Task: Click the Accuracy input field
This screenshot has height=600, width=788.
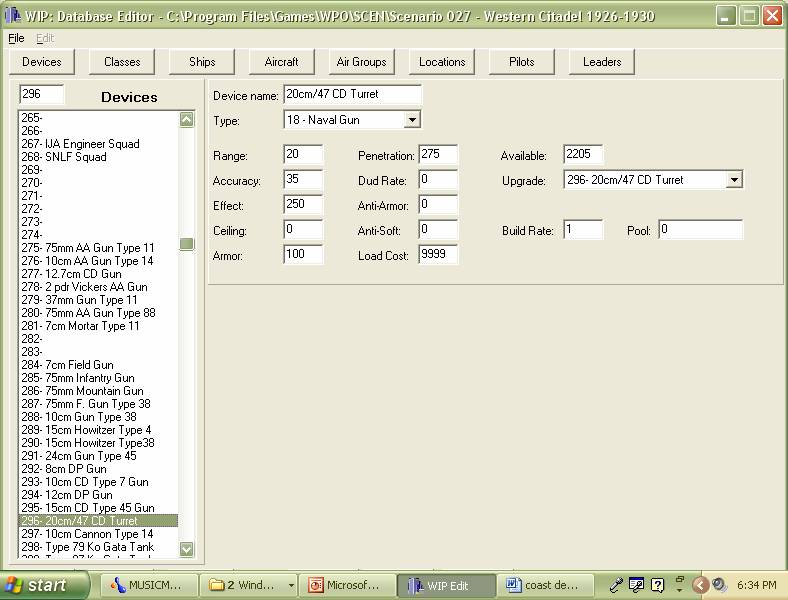Action: (303, 179)
